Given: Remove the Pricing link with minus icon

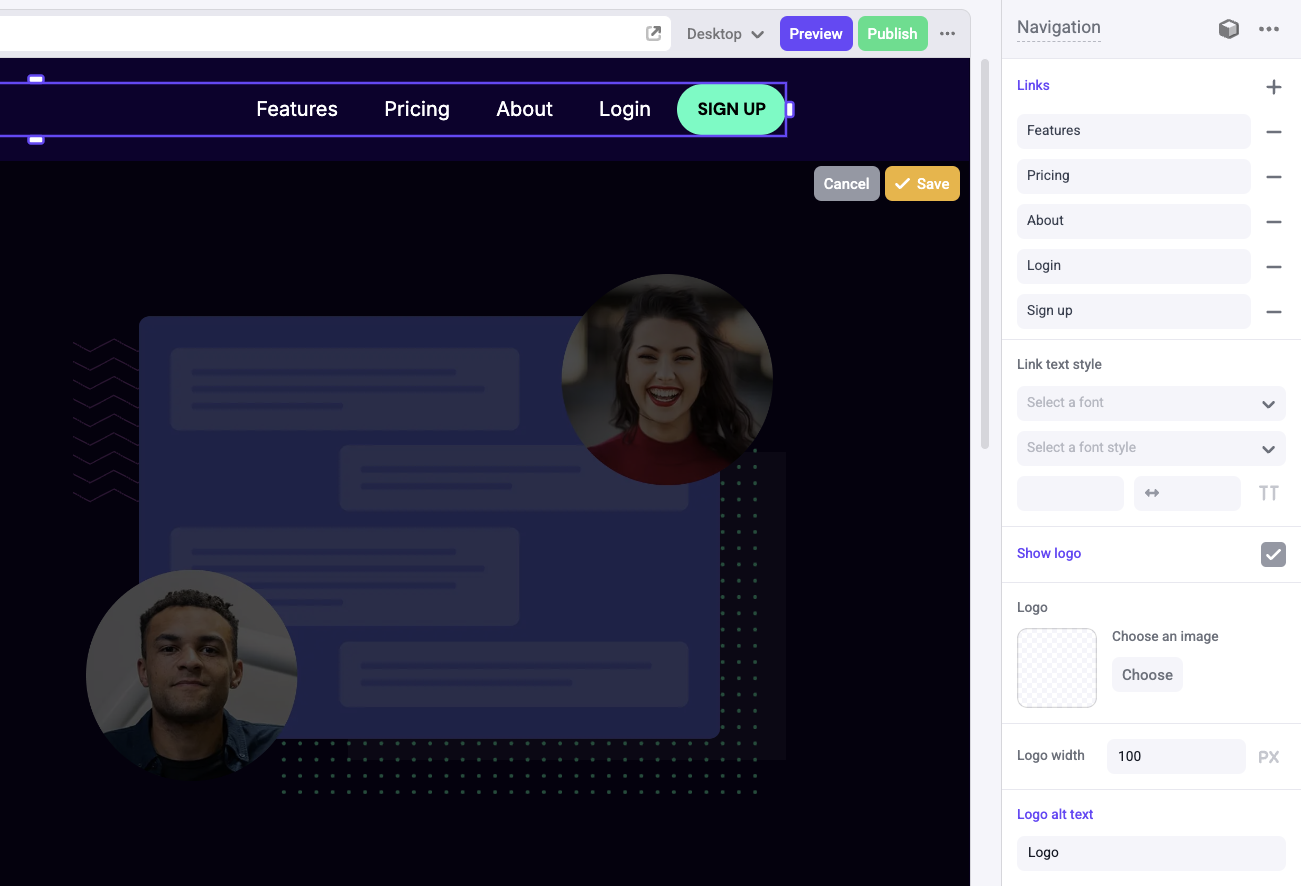Looking at the screenshot, I should (x=1273, y=176).
